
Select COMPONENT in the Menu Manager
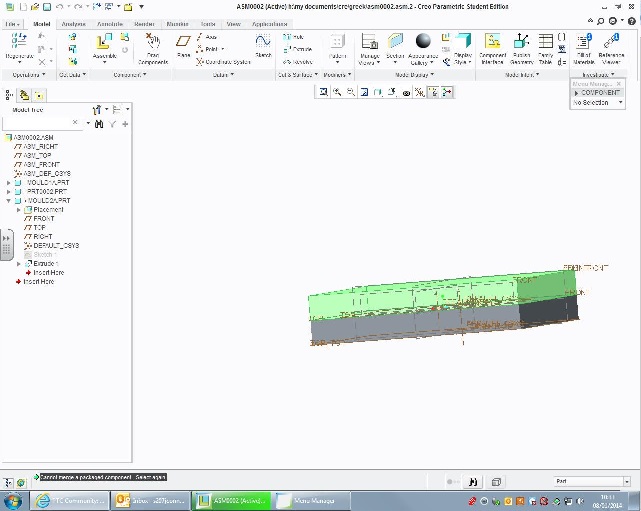pos(597,93)
